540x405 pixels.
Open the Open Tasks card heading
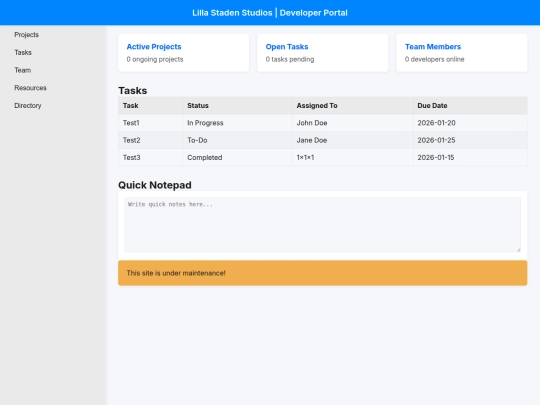[287, 47]
